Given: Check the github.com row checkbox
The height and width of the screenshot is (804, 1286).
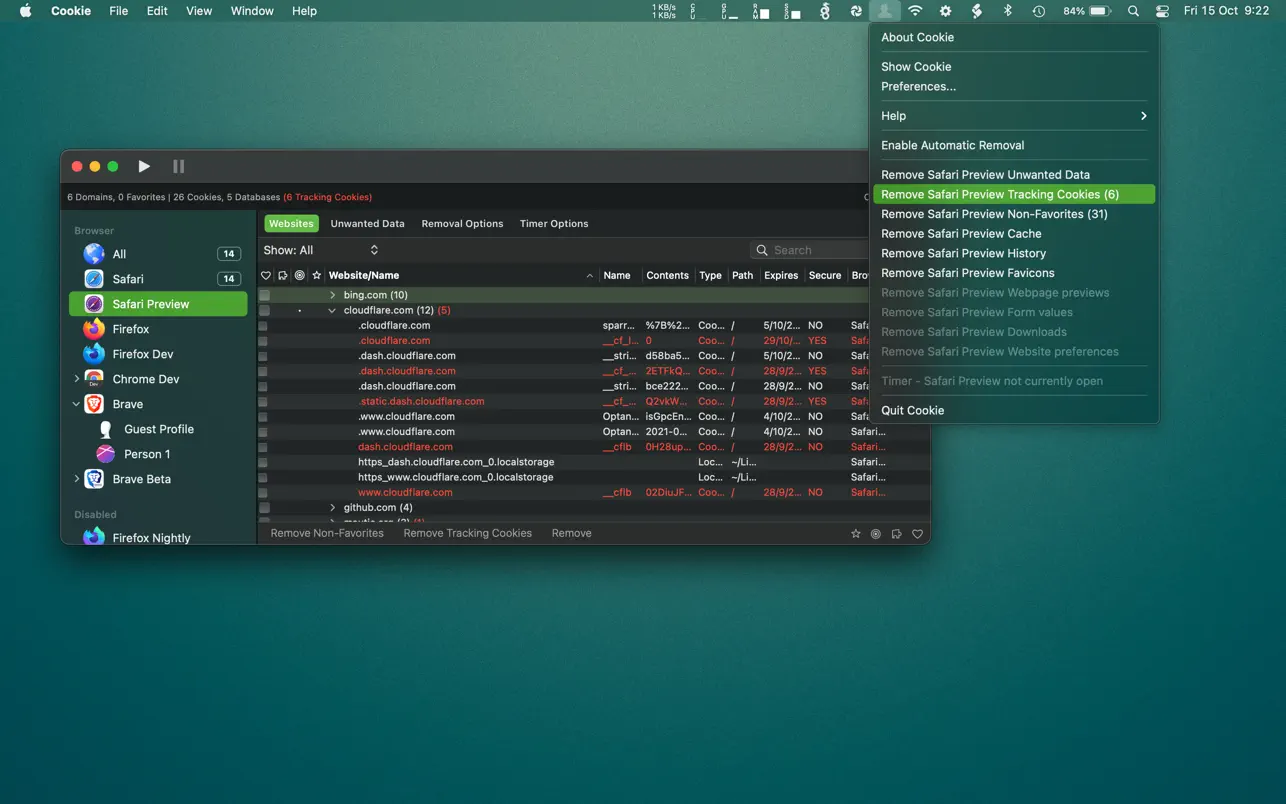Looking at the screenshot, I should pos(265,508).
